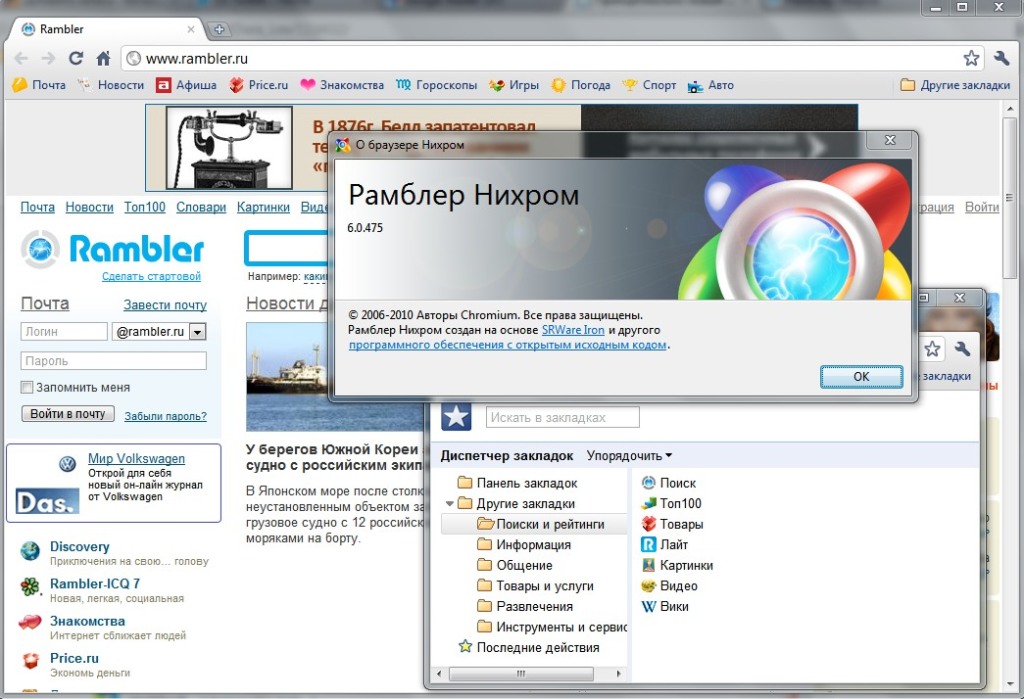Open the main window wrench menu
This screenshot has width=1024, height=699.
tap(1001, 58)
